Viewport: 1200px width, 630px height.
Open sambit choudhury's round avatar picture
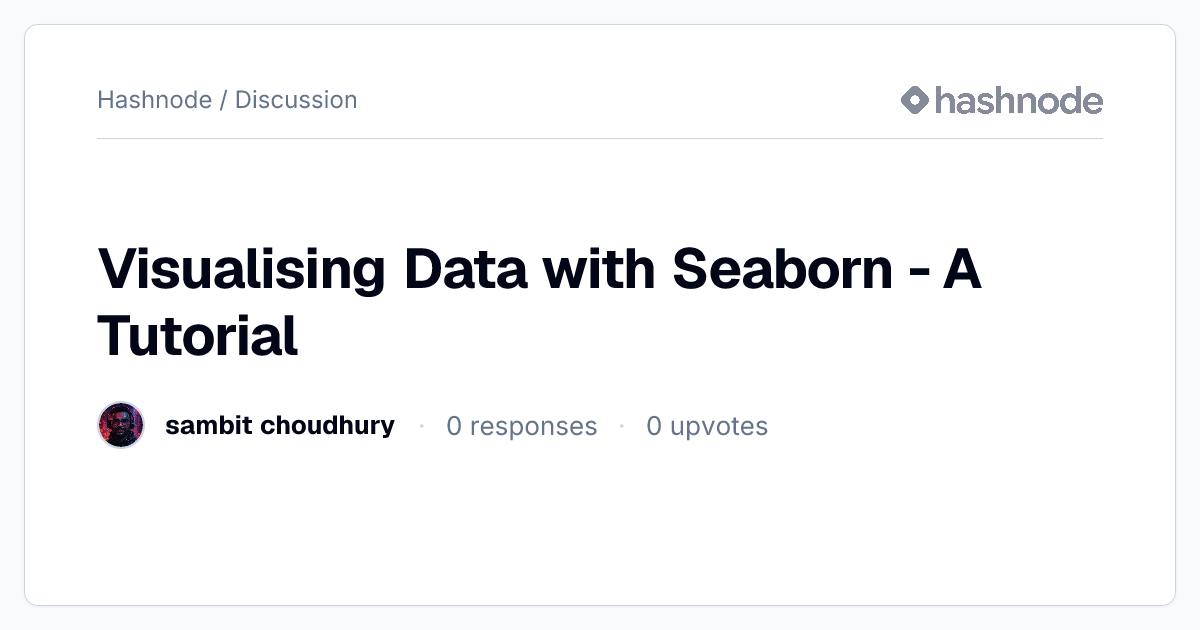pyautogui.click(x=121, y=426)
